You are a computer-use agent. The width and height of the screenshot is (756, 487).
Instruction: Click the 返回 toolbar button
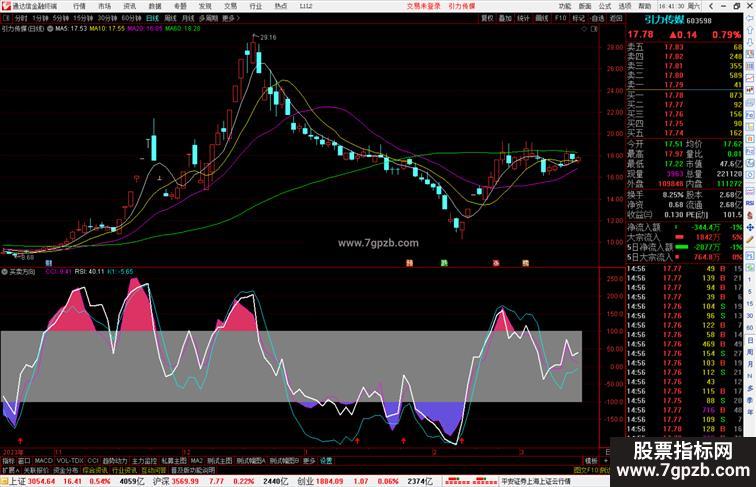(x=616, y=18)
